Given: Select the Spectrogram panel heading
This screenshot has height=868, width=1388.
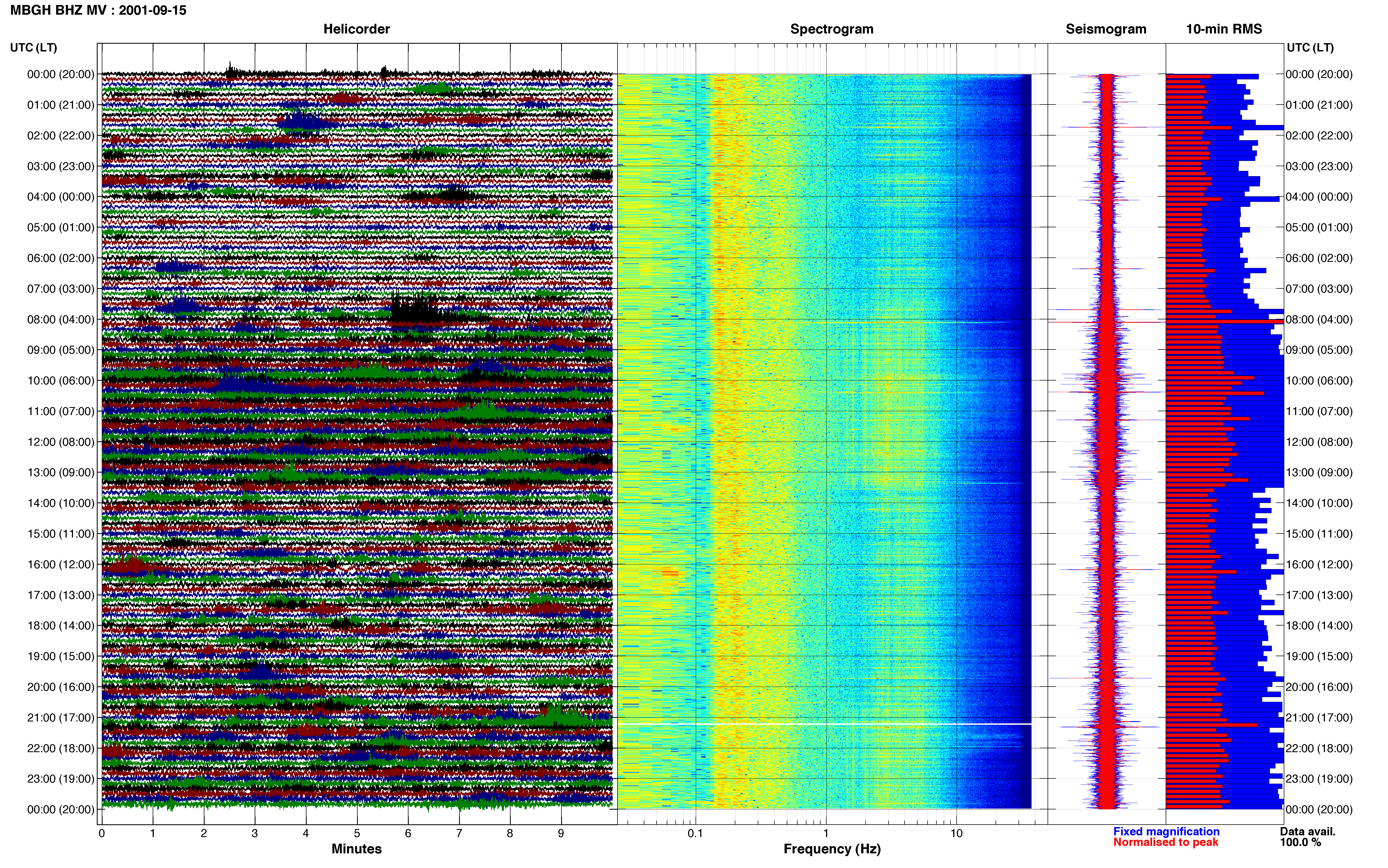Looking at the screenshot, I should click(832, 29).
